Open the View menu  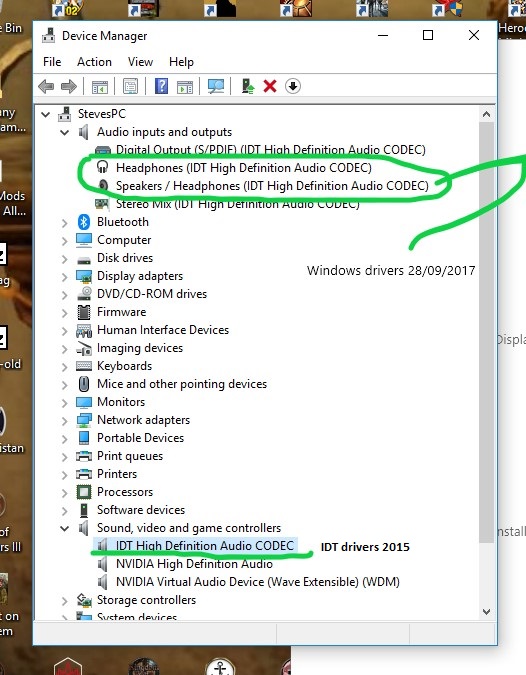140,62
